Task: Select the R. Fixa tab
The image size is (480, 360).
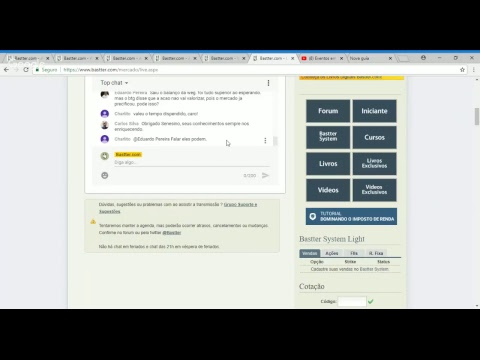Action: pos(376,253)
